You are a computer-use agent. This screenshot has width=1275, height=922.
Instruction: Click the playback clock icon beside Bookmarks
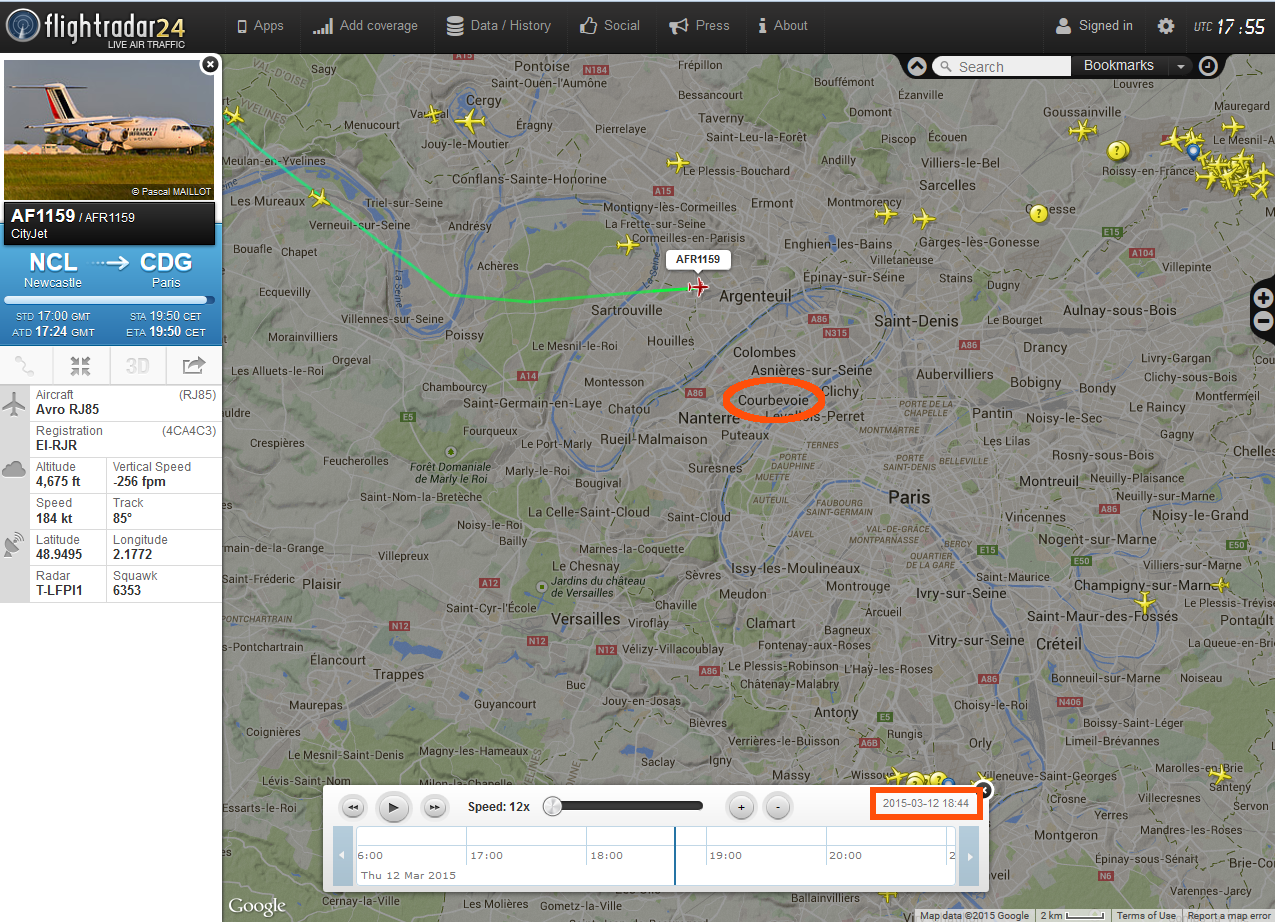tap(1208, 66)
